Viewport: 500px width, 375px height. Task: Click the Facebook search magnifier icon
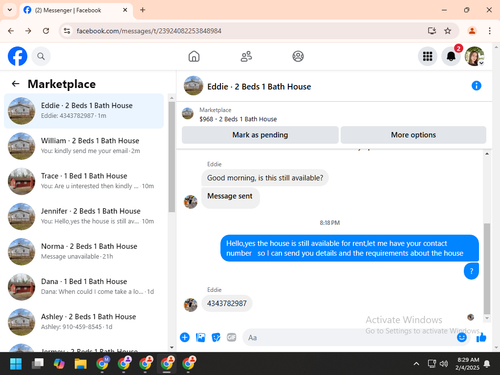pos(41,56)
